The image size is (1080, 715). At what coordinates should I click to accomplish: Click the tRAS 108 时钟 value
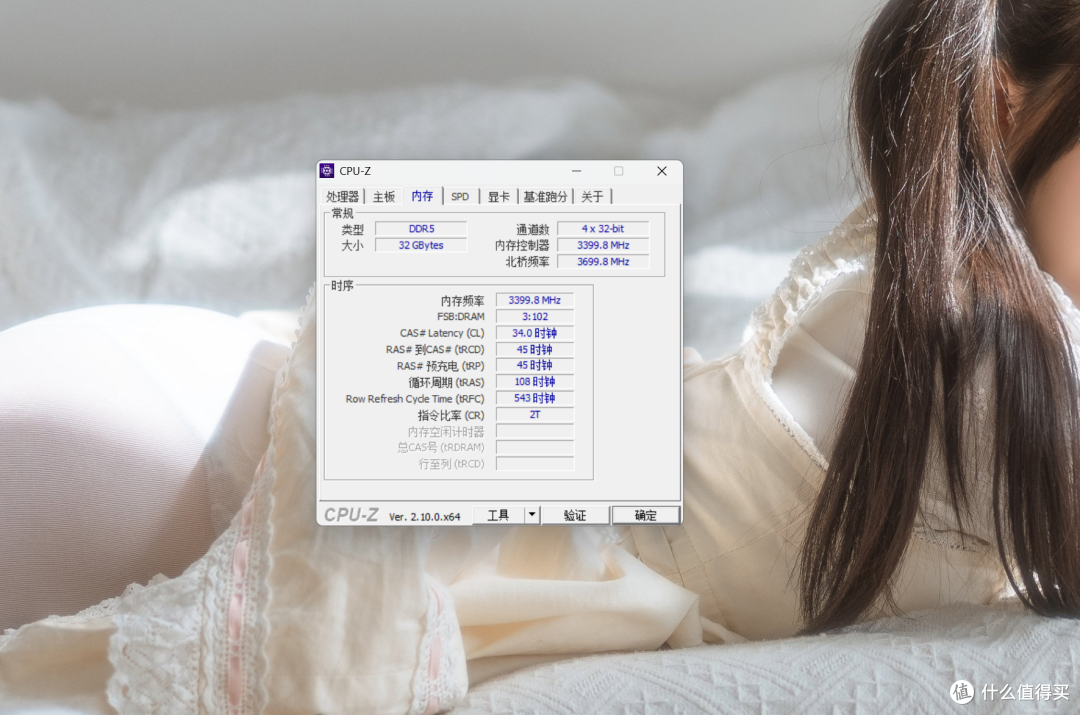click(x=534, y=382)
